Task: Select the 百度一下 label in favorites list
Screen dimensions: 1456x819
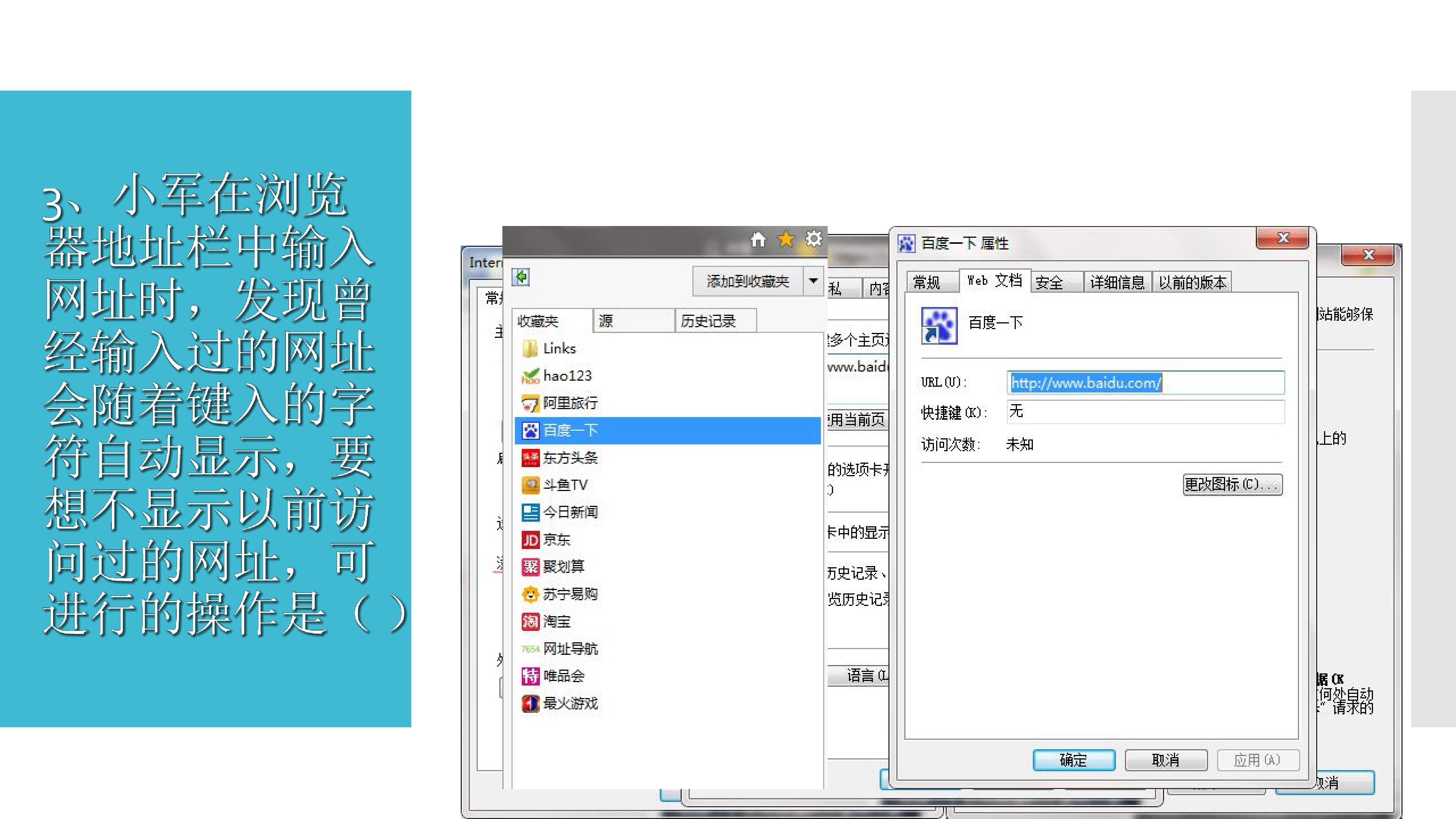Action: pyautogui.click(x=570, y=431)
